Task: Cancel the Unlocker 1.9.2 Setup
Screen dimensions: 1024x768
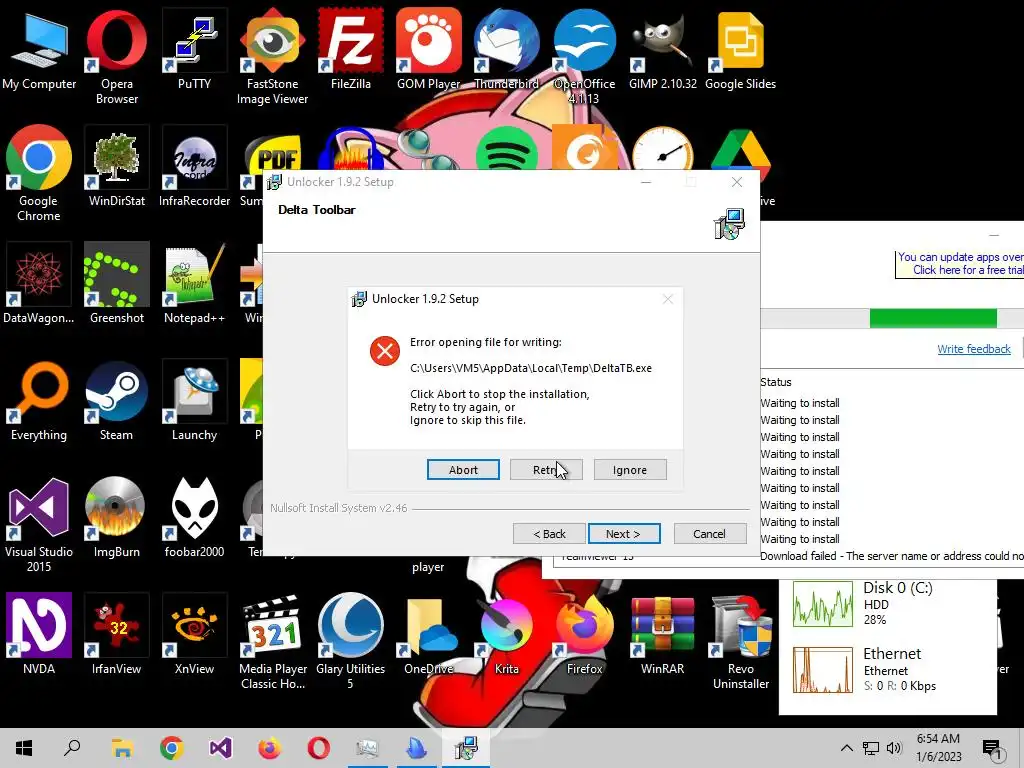Action: click(709, 534)
